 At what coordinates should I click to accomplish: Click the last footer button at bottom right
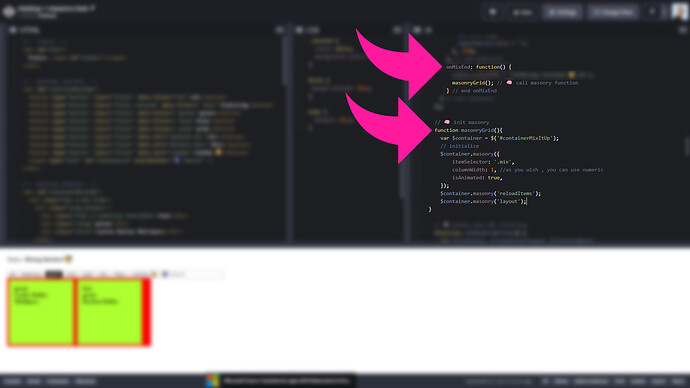678,381
